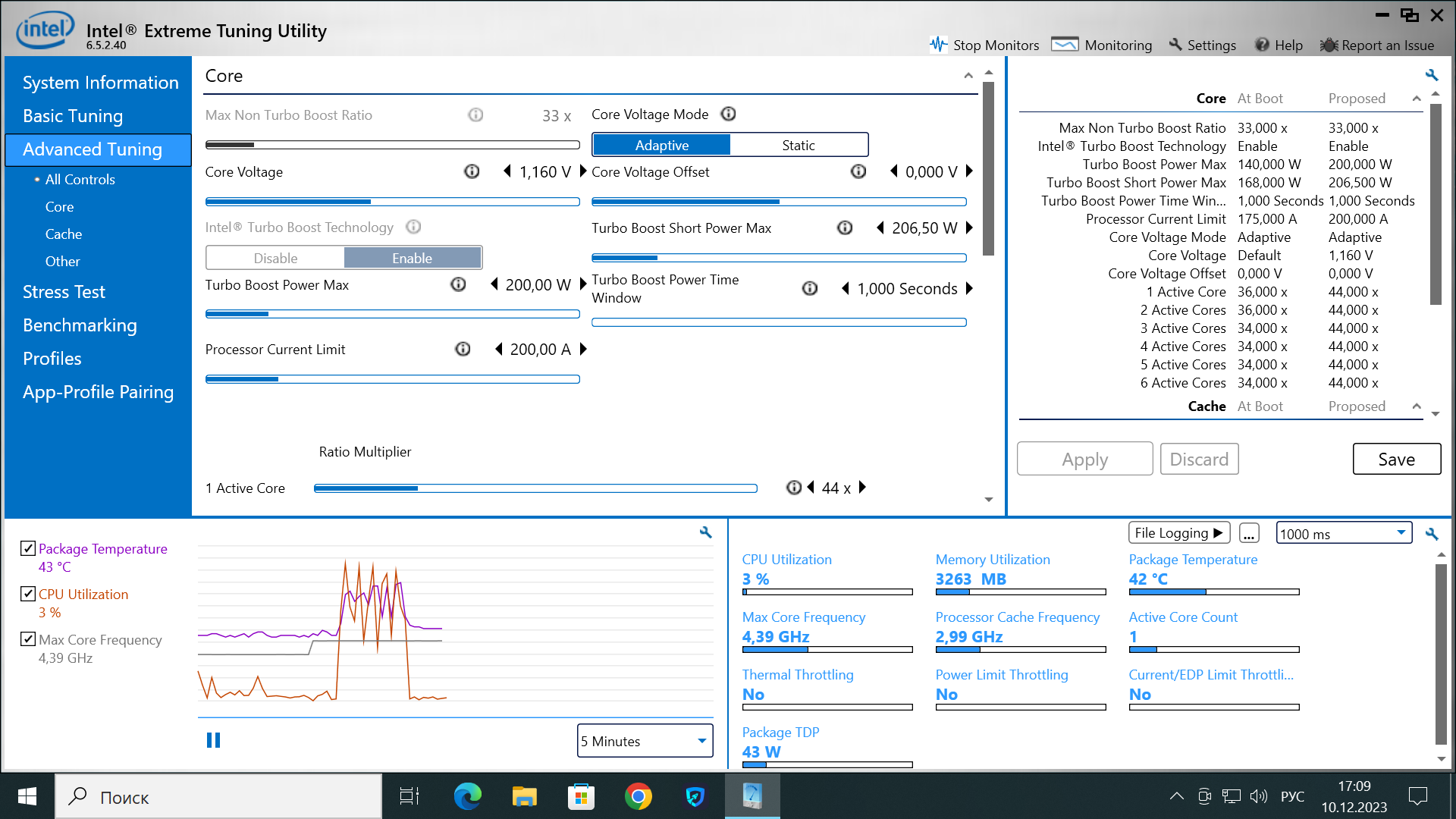Select Static core voltage mode
This screenshot has width=1456, height=819.
(x=798, y=145)
